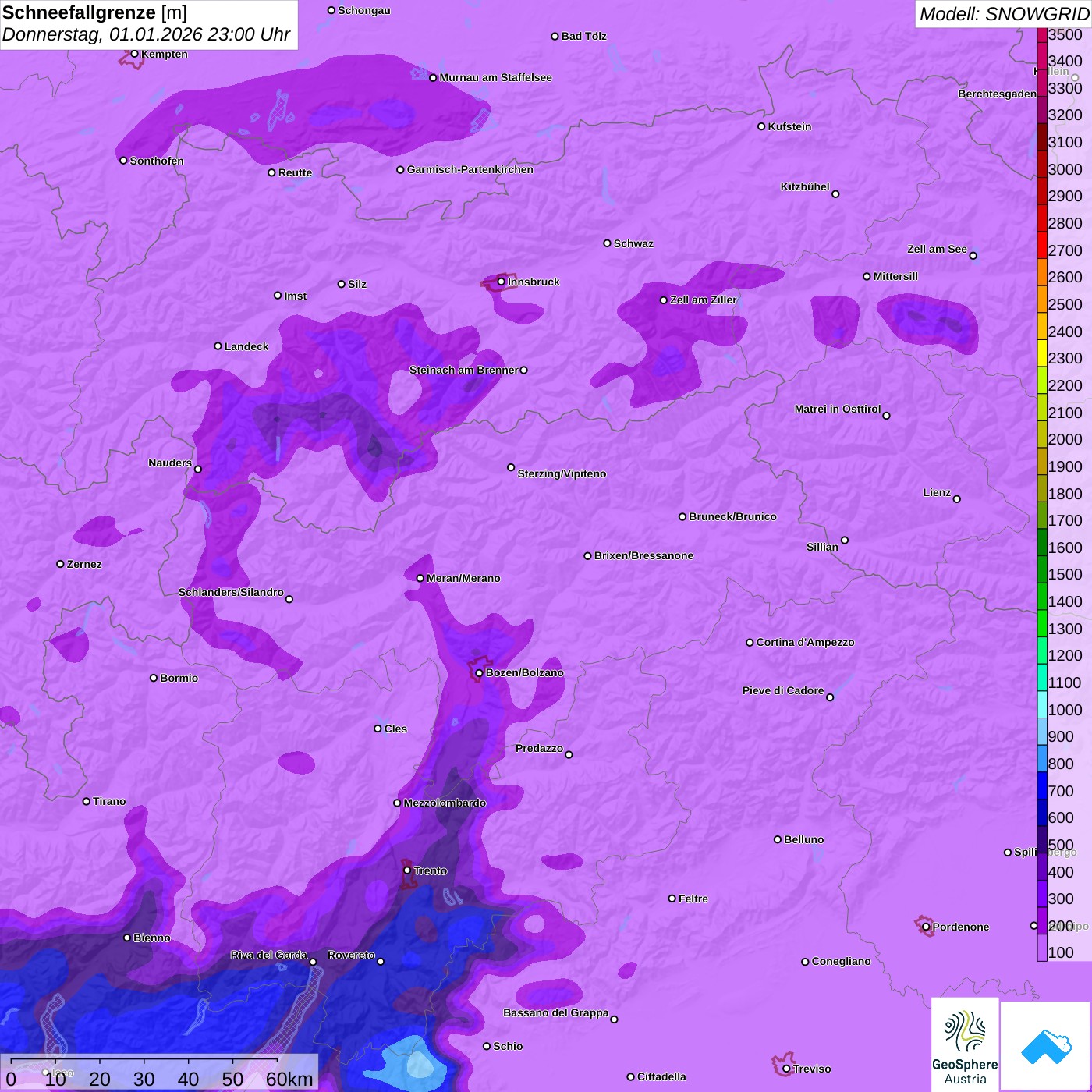The width and height of the screenshot is (1092, 1092).
Task: Click the Lienz location dot
Action: 957,499
